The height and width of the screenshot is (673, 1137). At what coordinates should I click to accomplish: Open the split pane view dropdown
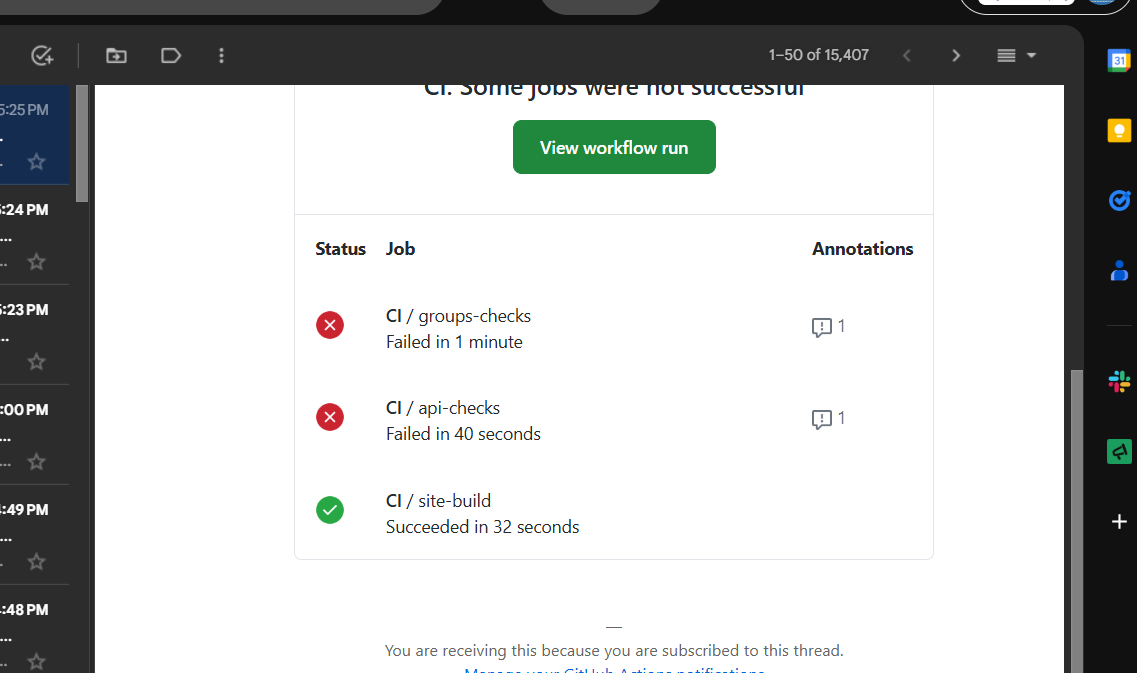pyautogui.click(x=1015, y=55)
